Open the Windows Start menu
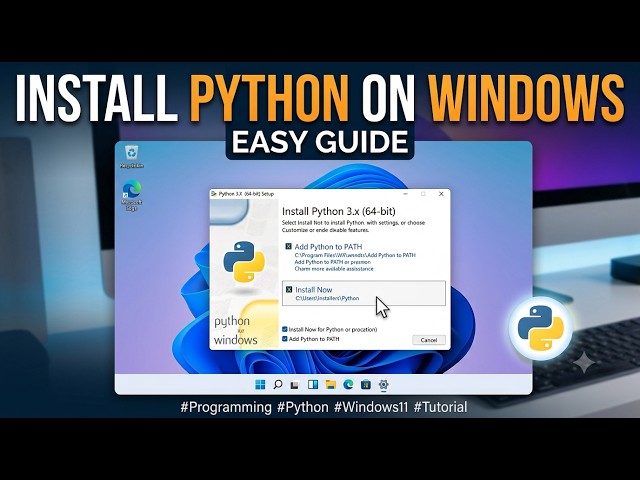The image size is (640, 480). click(260, 384)
